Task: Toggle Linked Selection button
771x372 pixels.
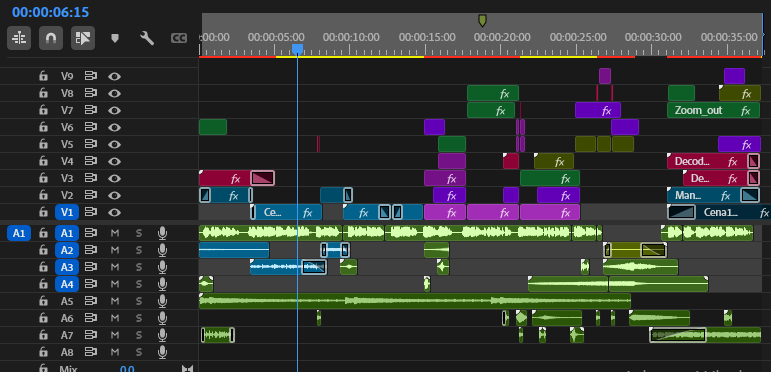Action: (x=83, y=38)
